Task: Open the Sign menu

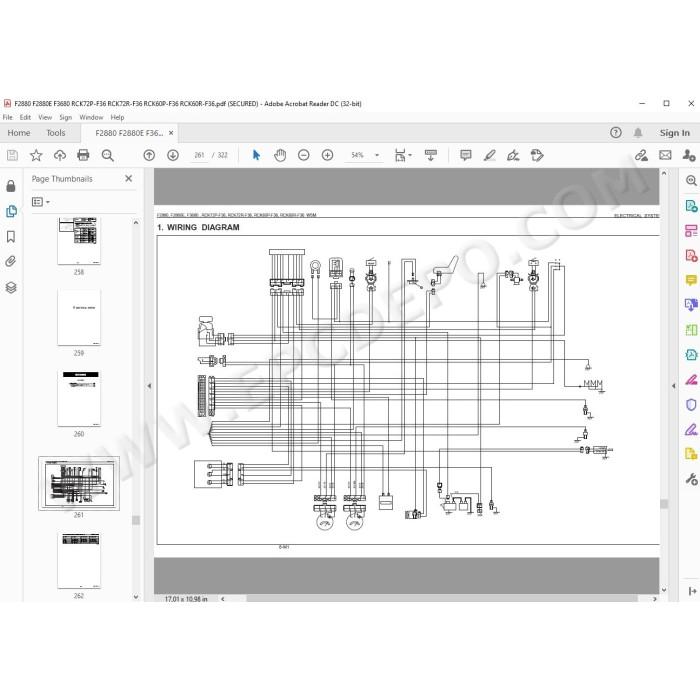Action: 66,117
